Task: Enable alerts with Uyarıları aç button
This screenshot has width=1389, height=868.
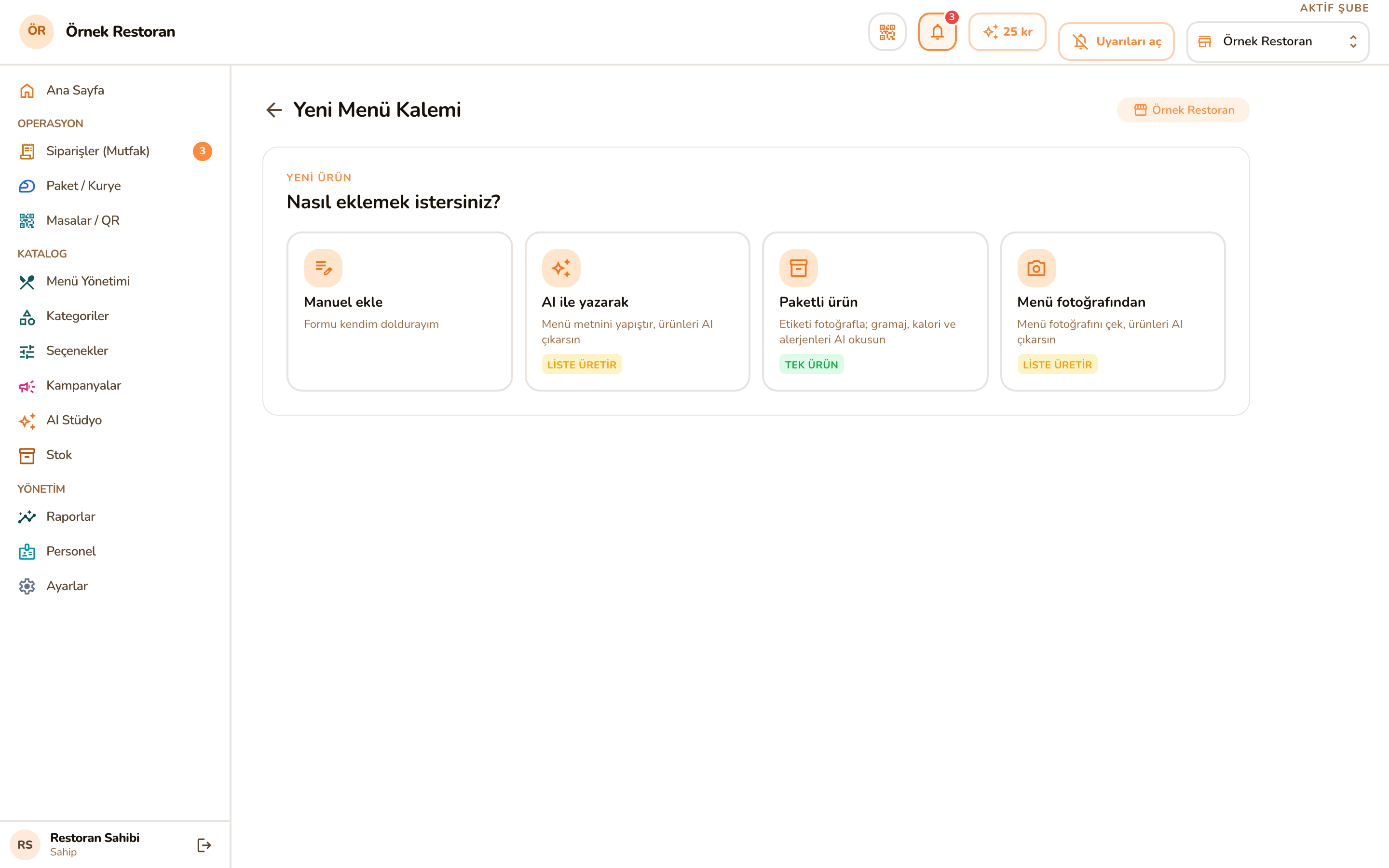Action: 1116,41
